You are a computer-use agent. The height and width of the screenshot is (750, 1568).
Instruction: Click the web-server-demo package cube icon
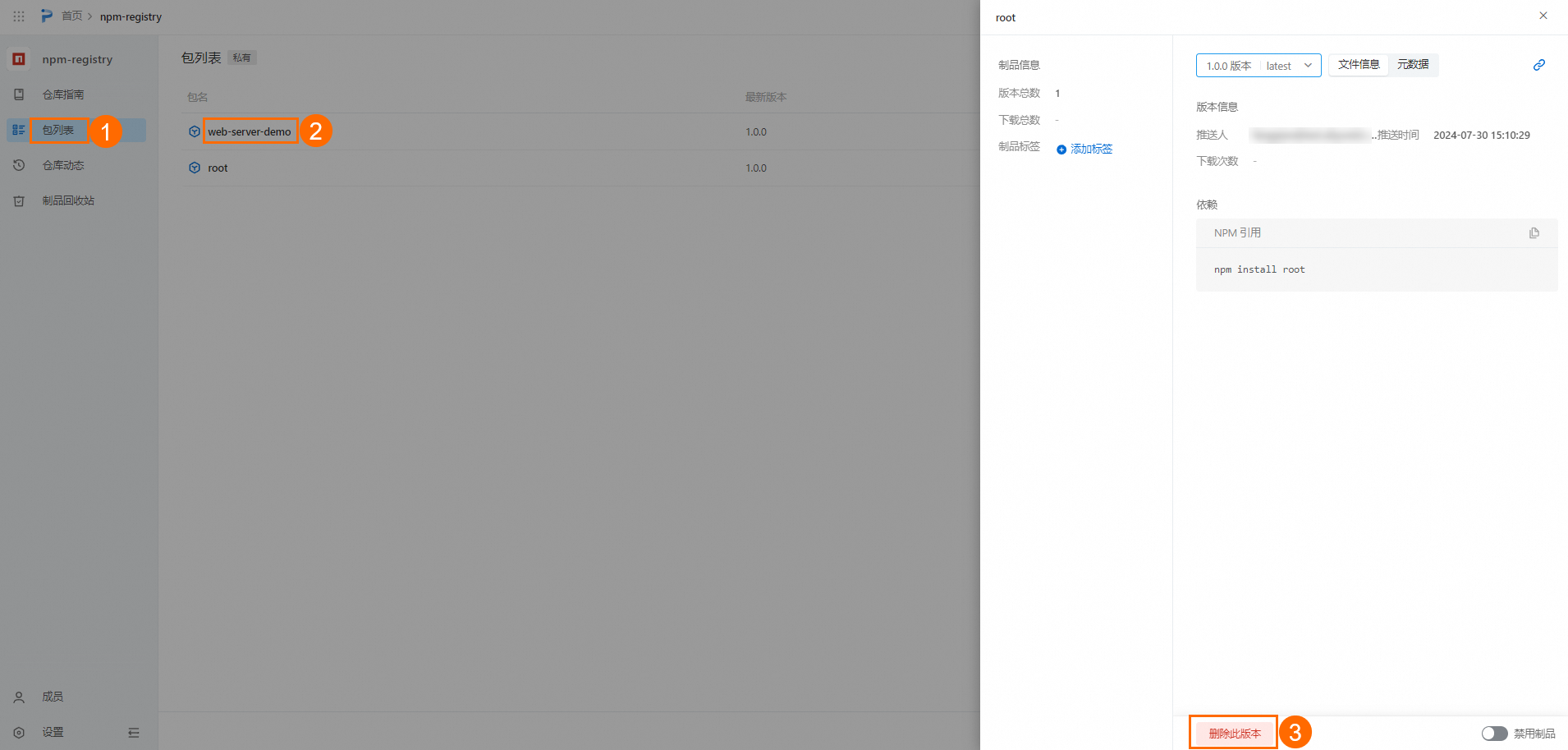pyautogui.click(x=195, y=131)
